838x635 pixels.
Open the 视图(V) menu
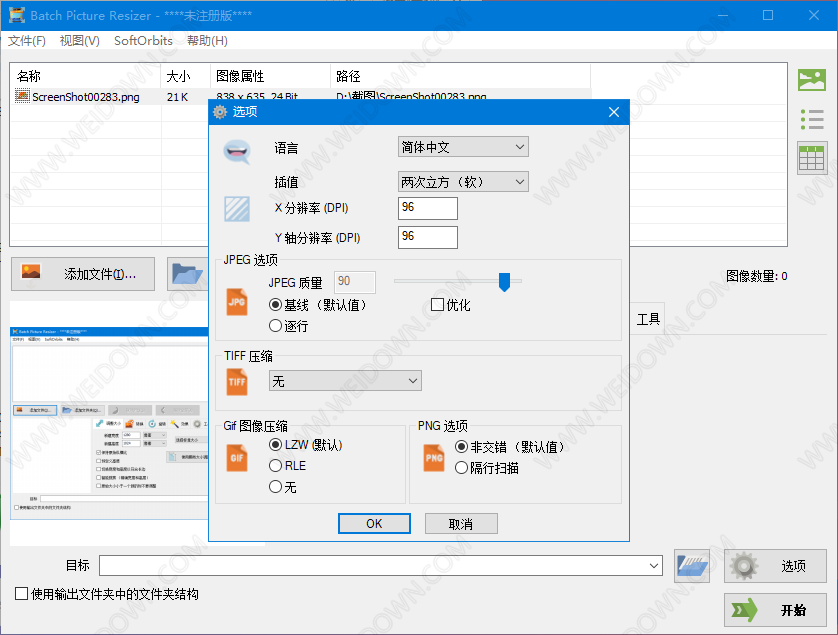(80, 41)
